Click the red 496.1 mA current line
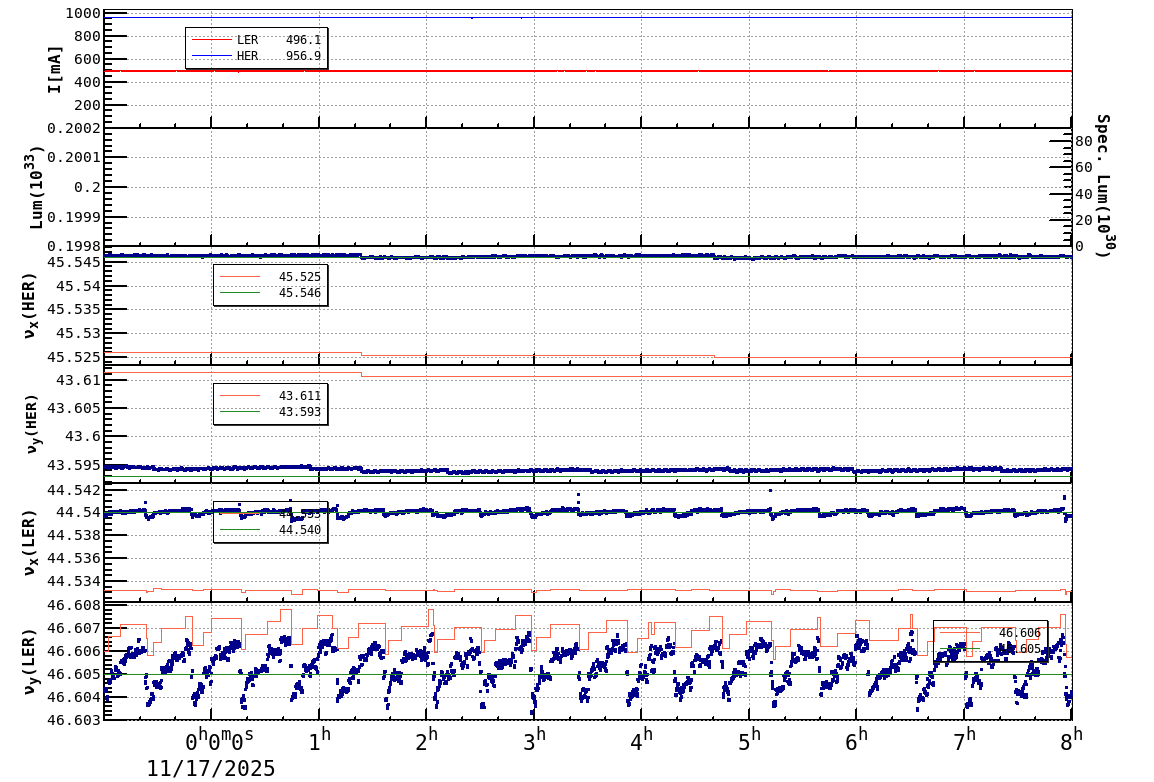1154x782 pixels. click(x=600, y=71)
